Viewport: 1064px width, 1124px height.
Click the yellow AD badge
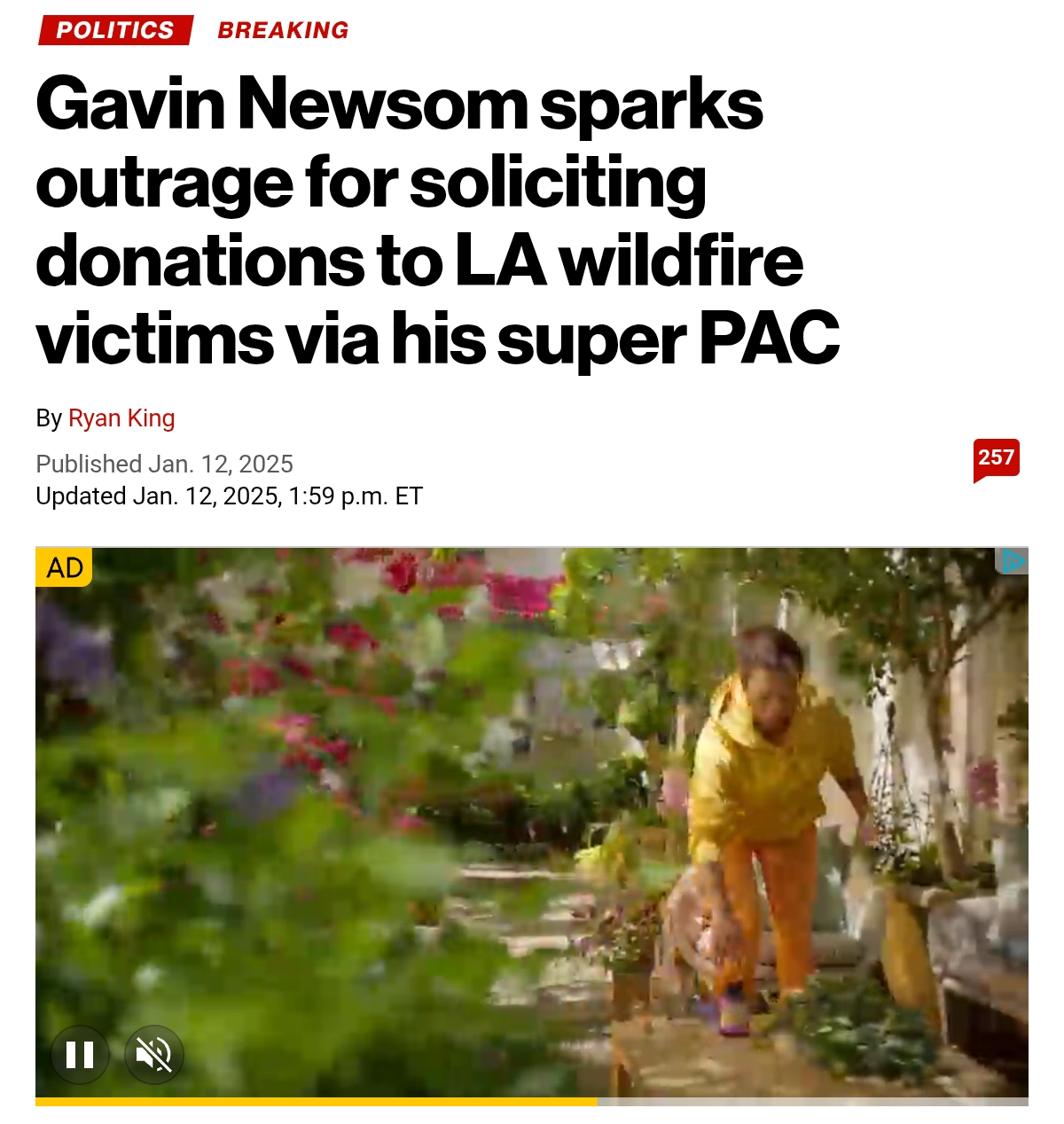tap(64, 567)
